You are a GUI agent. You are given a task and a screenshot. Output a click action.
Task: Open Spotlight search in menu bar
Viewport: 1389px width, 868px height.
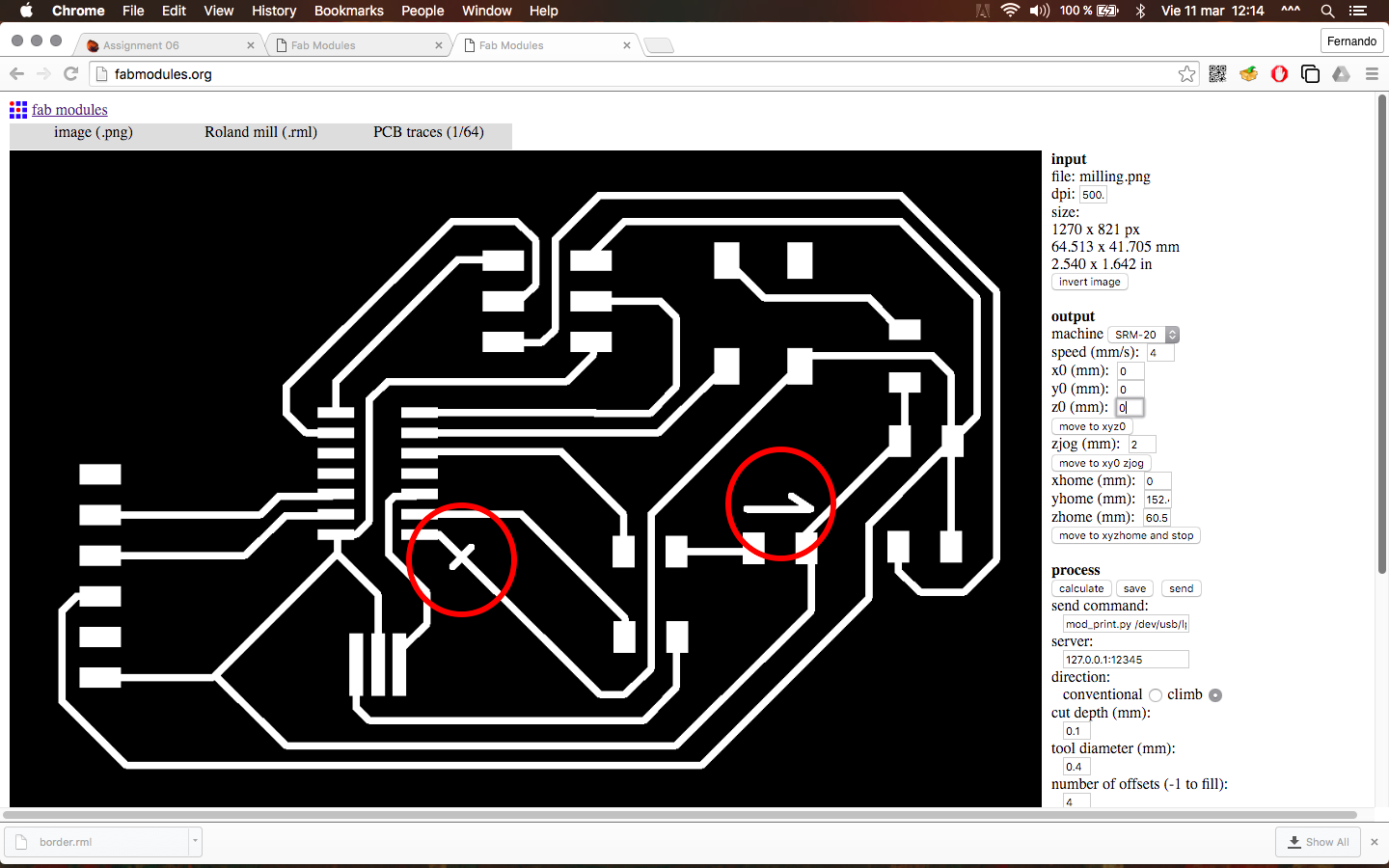coord(1327,11)
